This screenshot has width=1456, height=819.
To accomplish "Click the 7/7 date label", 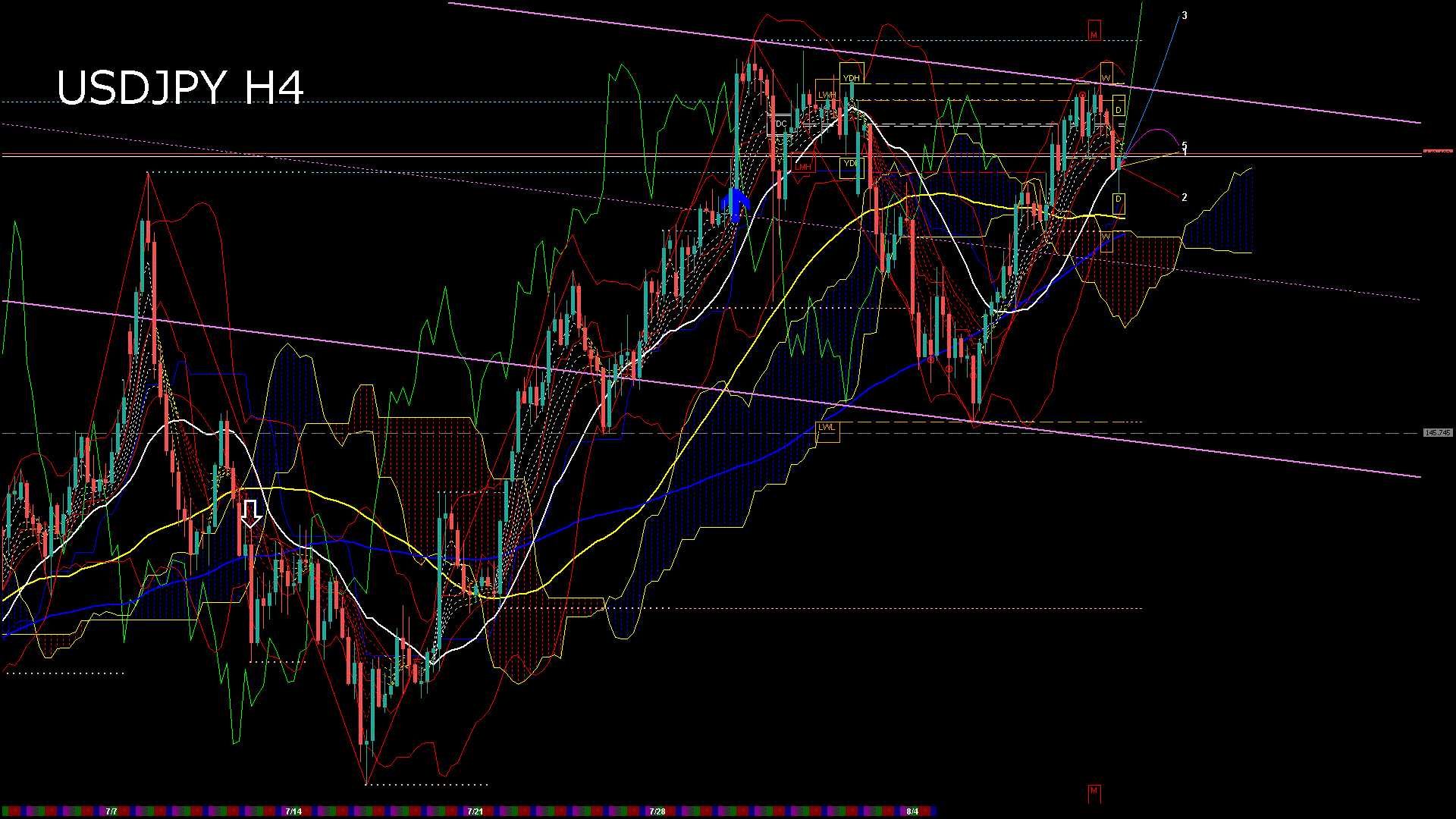I will [111, 811].
